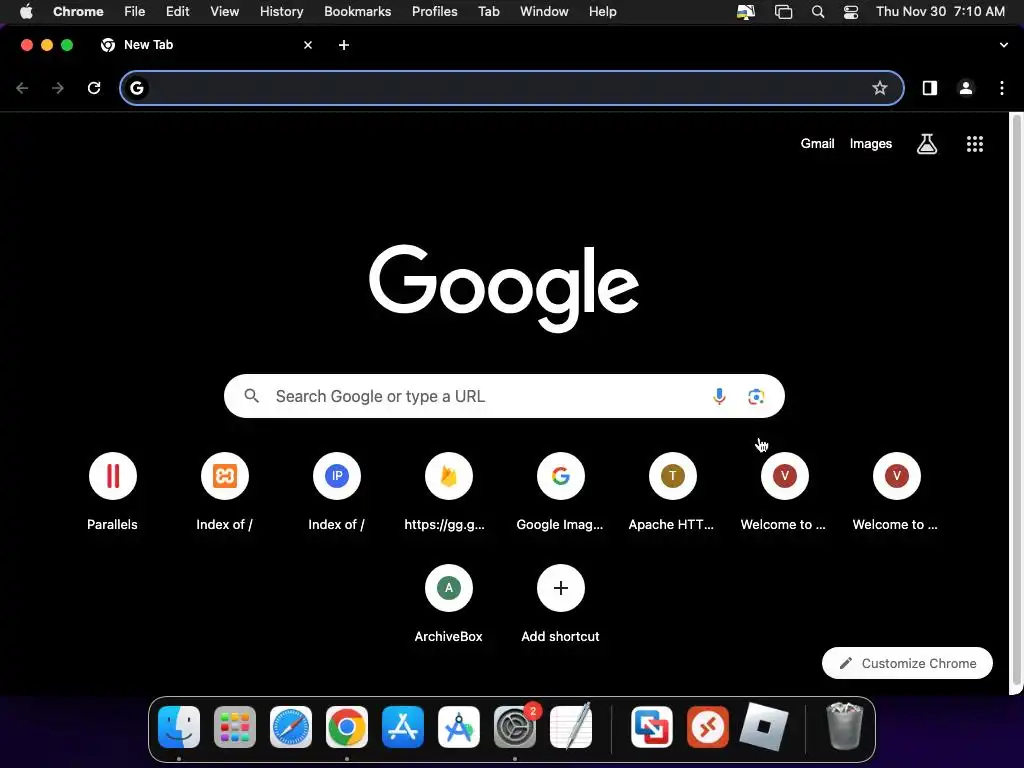
Task: Focus the Chrome address bar
Action: (x=511, y=88)
